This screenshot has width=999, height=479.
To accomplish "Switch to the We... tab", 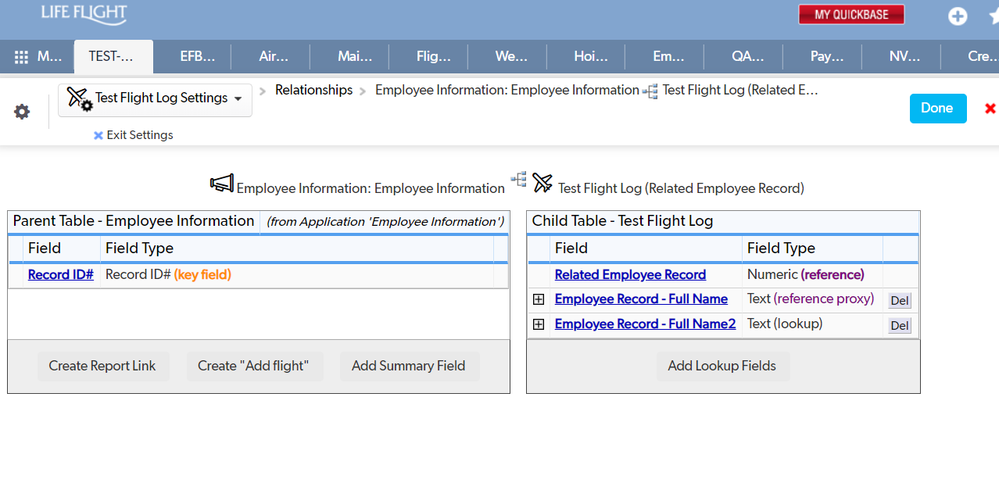I will (x=512, y=57).
